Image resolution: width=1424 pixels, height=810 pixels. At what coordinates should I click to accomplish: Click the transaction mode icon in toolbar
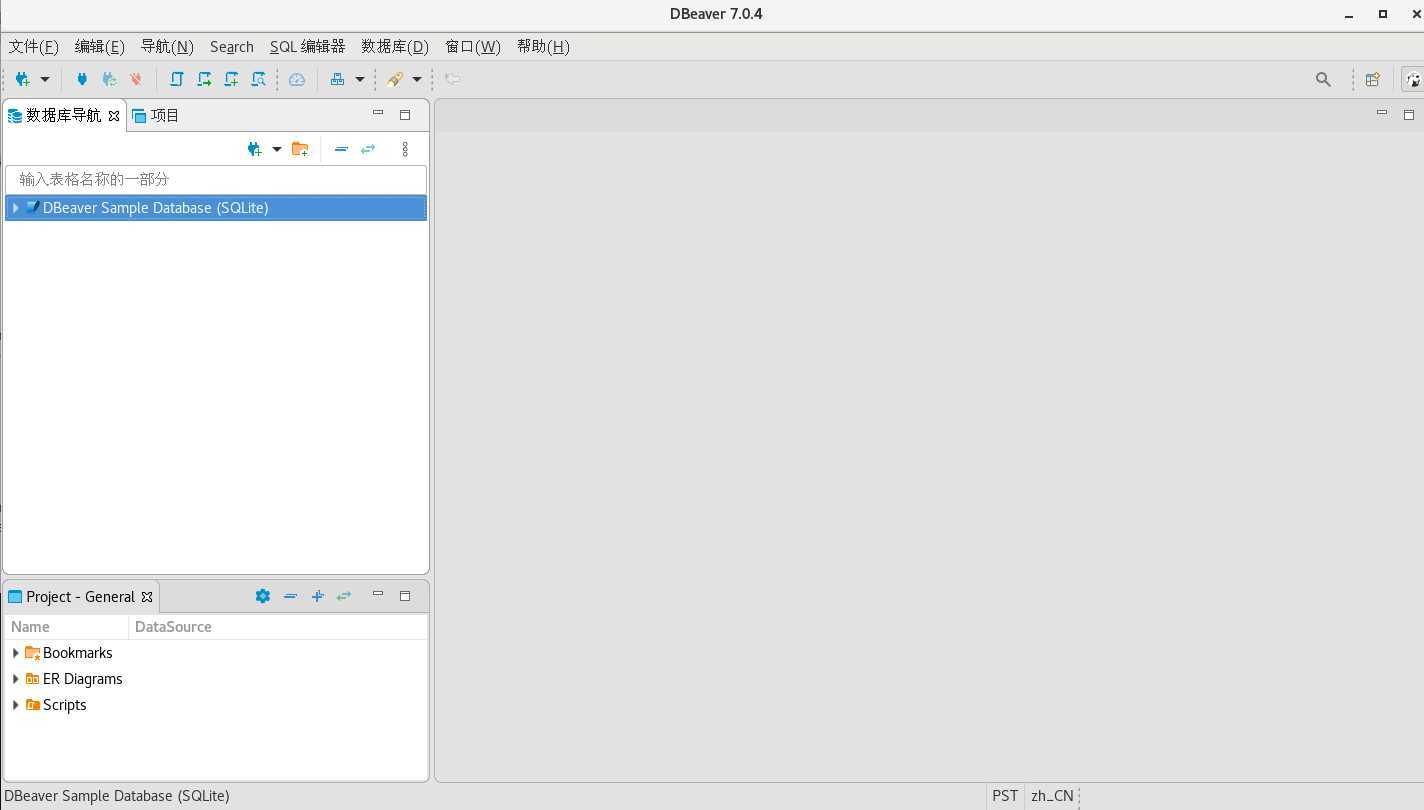point(338,79)
